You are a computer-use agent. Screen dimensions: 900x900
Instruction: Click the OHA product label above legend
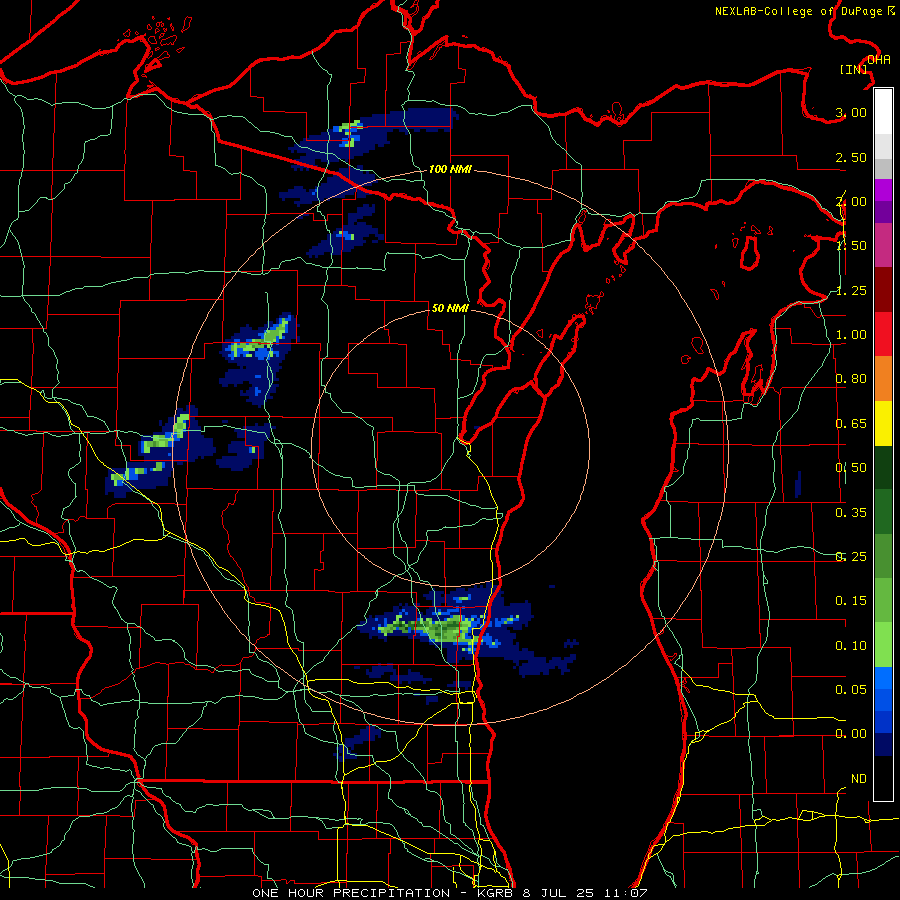879,60
